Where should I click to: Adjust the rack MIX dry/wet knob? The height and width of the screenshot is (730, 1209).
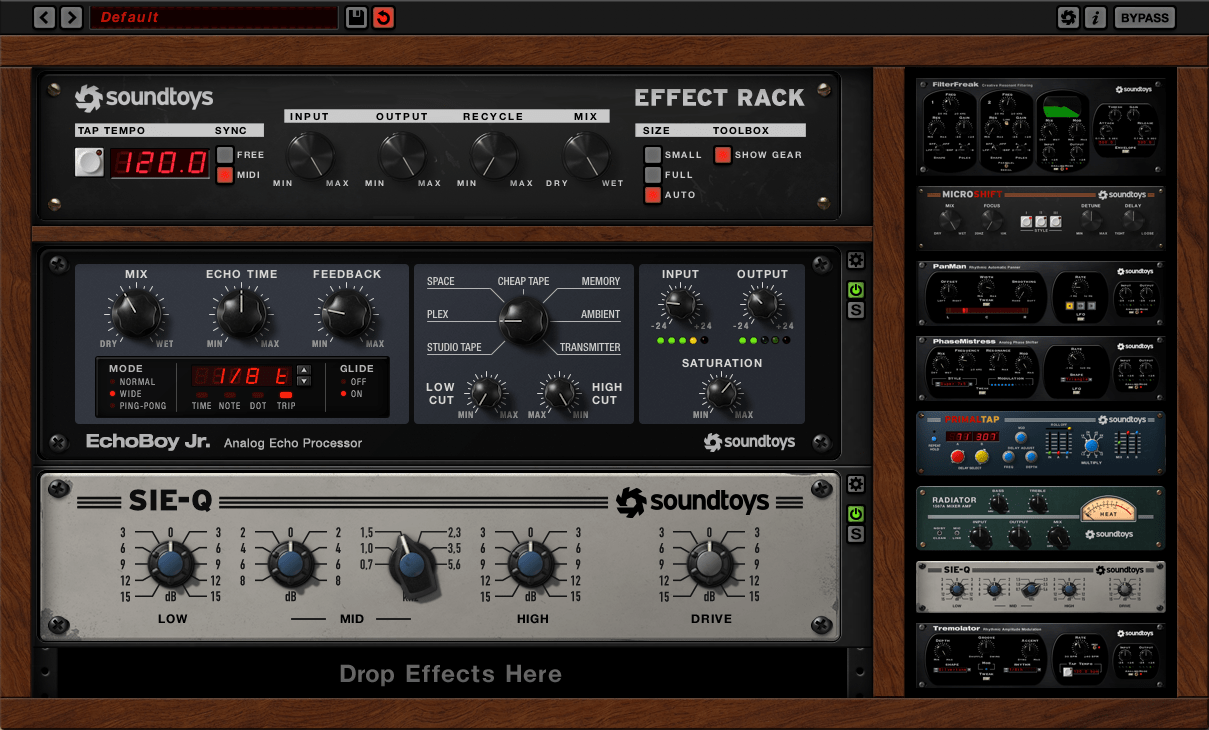pyautogui.click(x=586, y=156)
